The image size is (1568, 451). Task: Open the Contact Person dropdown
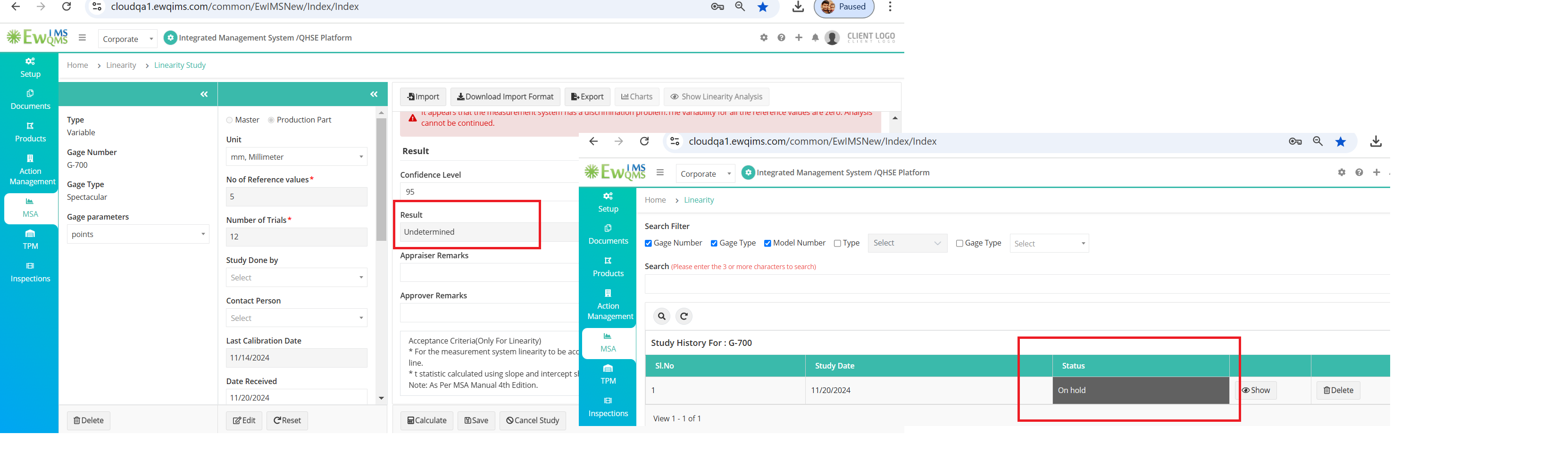point(296,318)
